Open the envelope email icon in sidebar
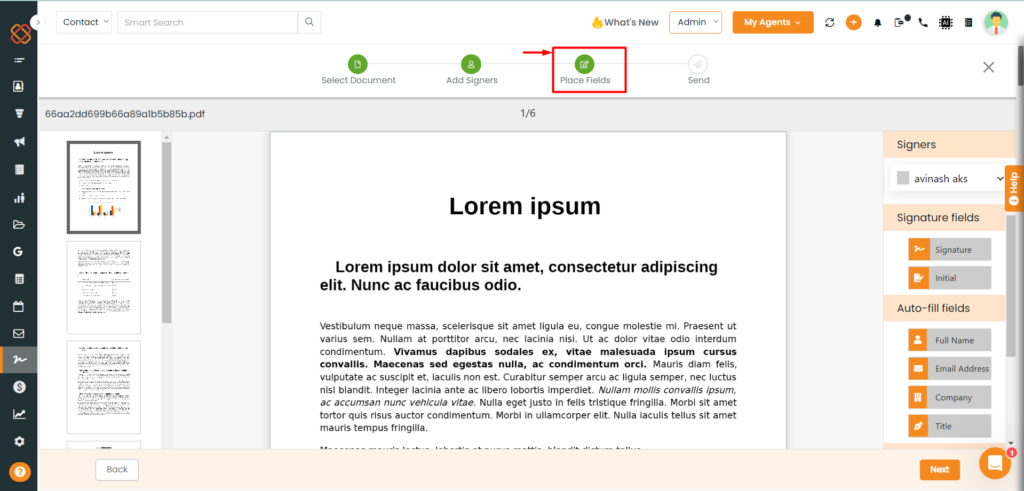The width and height of the screenshot is (1024, 491). (19, 334)
